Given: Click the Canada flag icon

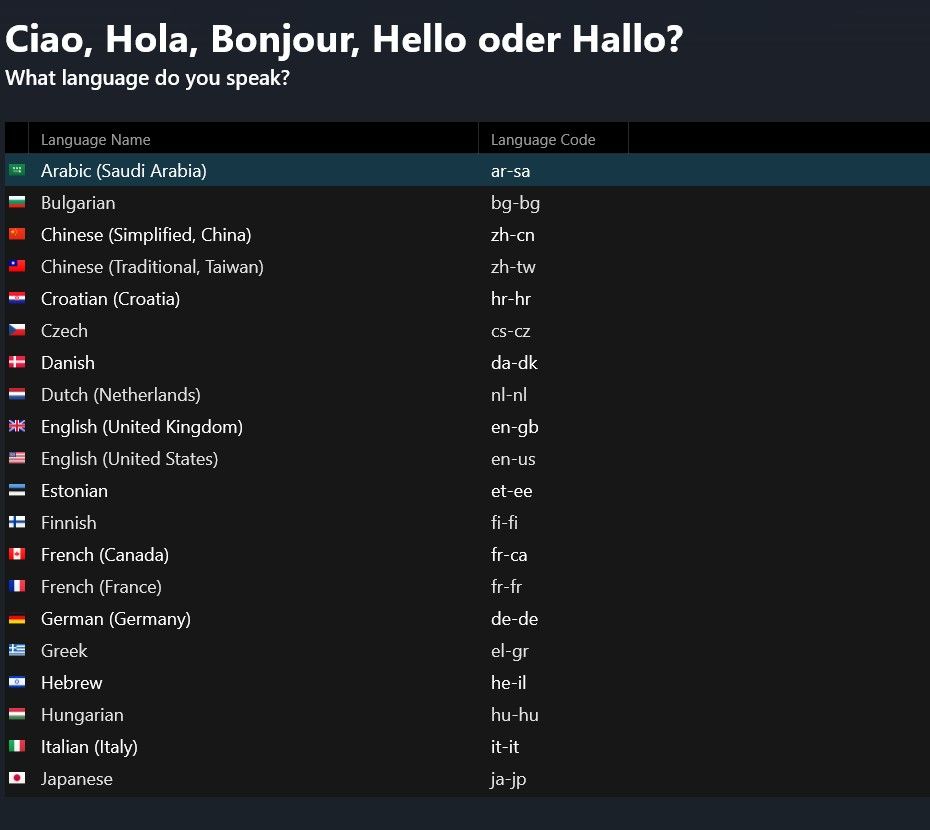Looking at the screenshot, I should click(x=17, y=554).
